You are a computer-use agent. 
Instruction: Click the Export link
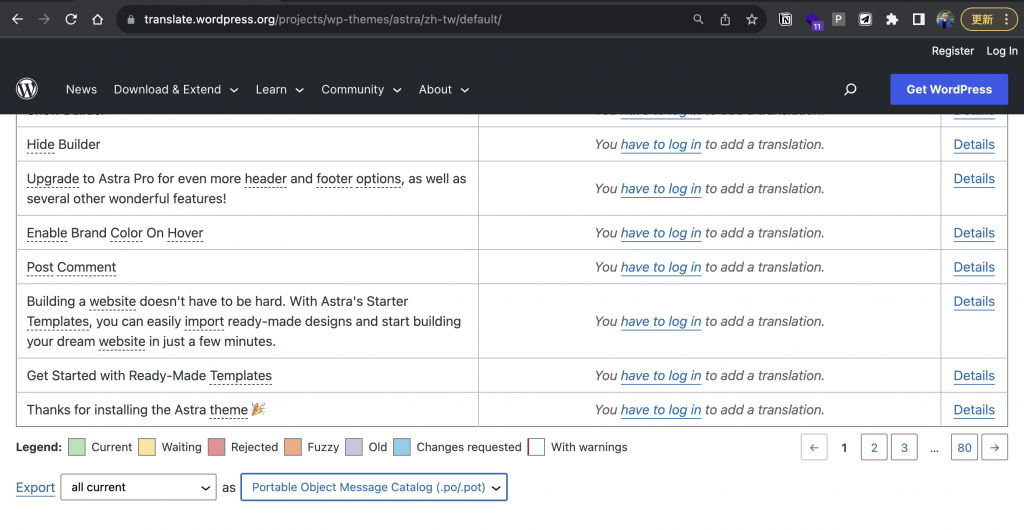pos(35,487)
